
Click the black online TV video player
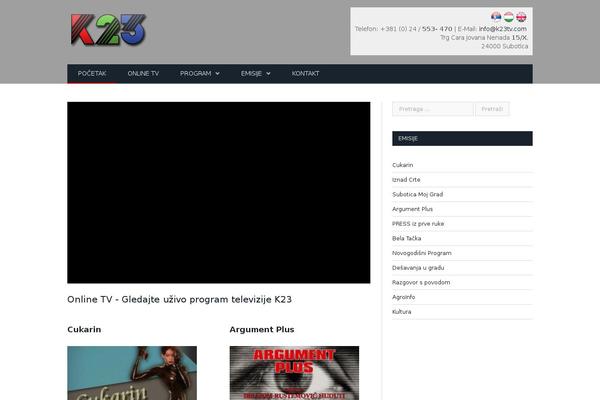218,193
